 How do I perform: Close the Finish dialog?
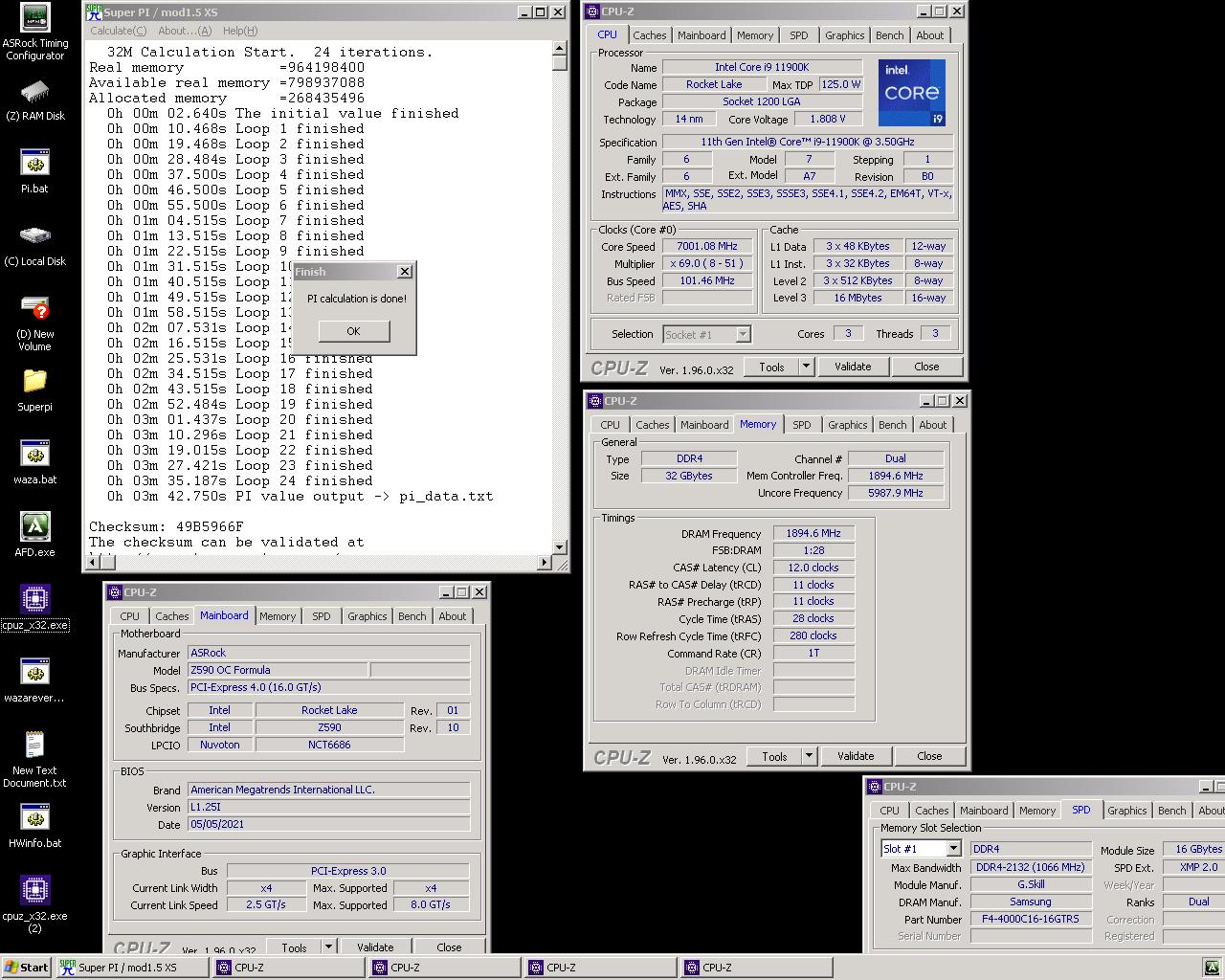tap(404, 272)
